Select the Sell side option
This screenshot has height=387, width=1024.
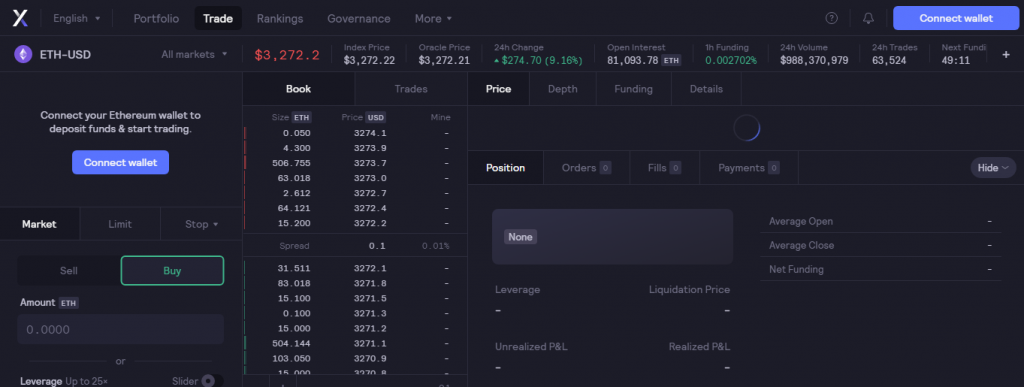click(69, 271)
